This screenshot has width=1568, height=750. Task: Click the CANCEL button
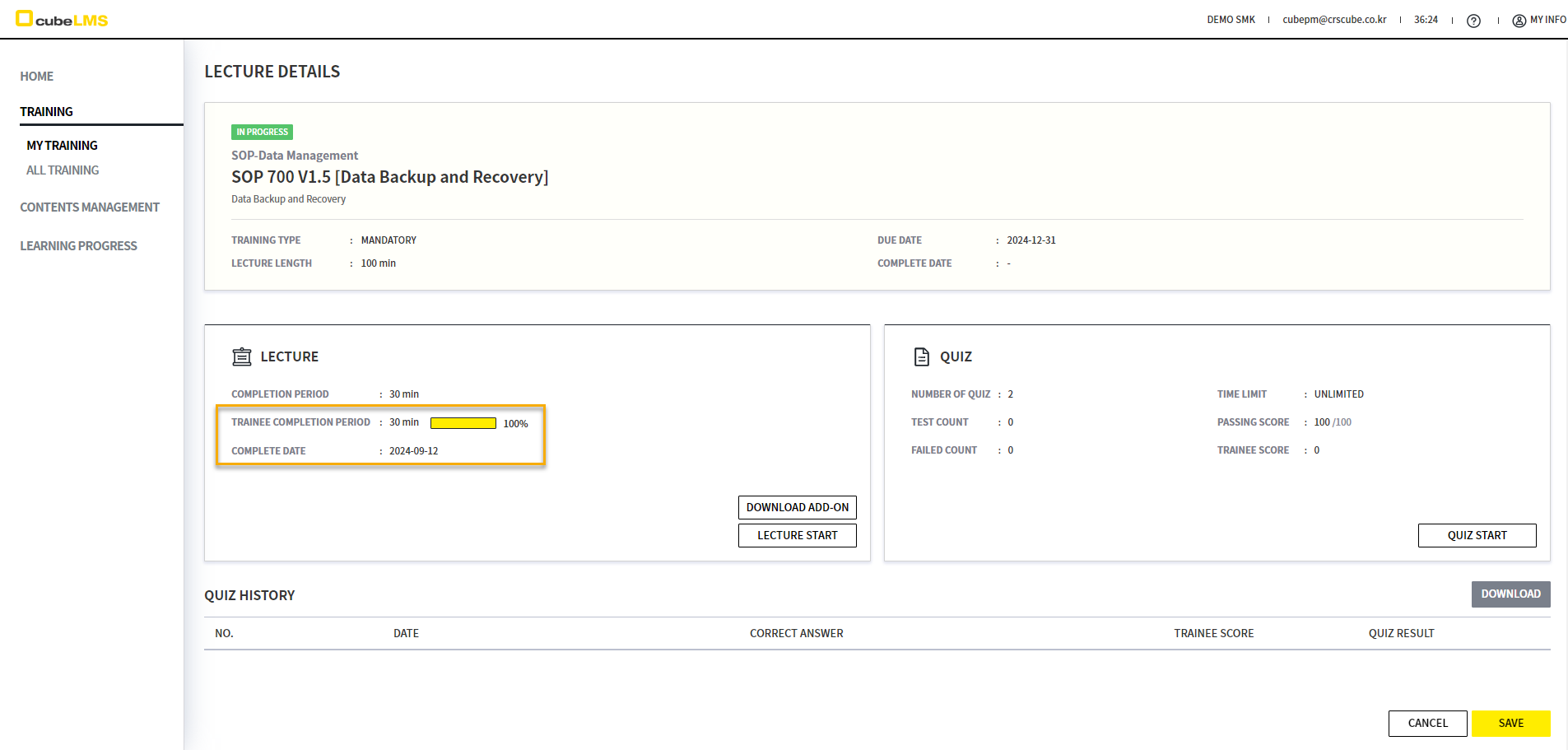(1427, 724)
